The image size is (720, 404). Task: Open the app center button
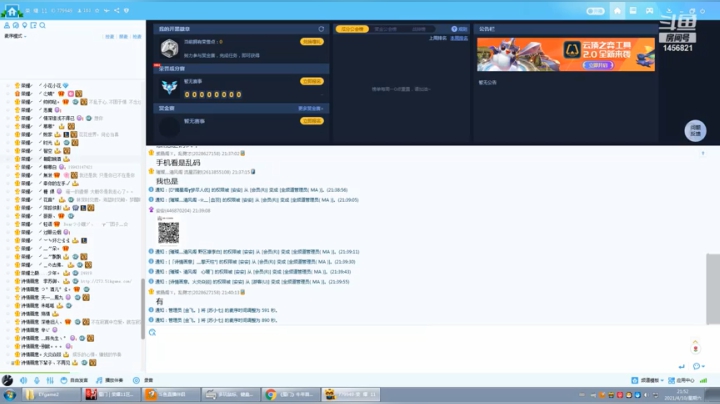pyautogui.click(x=681, y=380)
